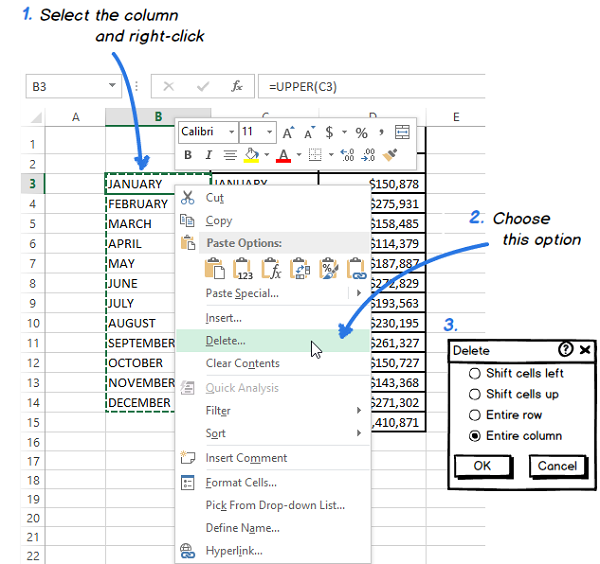
Task: Click Increase Font Size icon
Action: point(289,132)
